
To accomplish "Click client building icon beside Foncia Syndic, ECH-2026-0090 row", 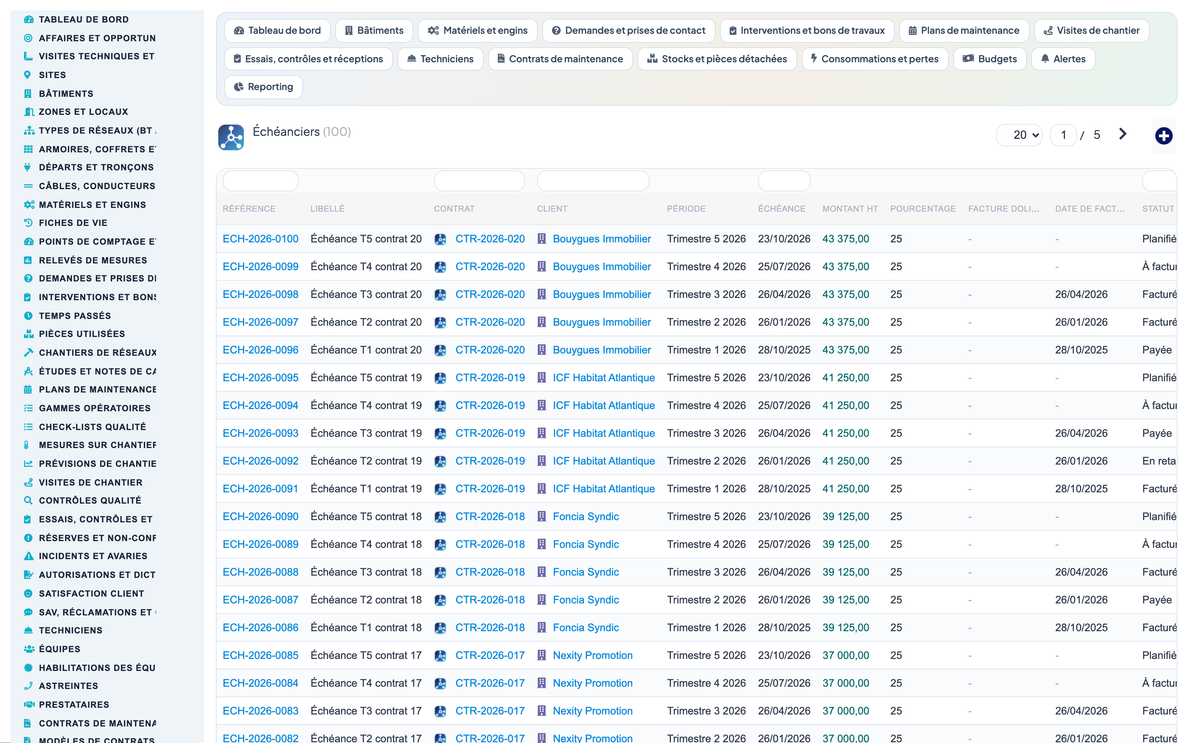I will pos(542,517).
